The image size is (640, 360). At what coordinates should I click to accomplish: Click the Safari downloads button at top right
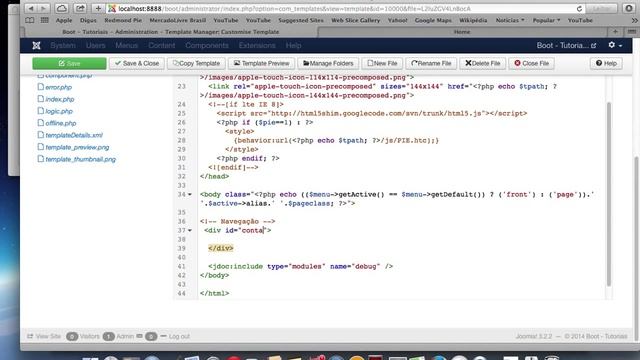pos(629,8)
